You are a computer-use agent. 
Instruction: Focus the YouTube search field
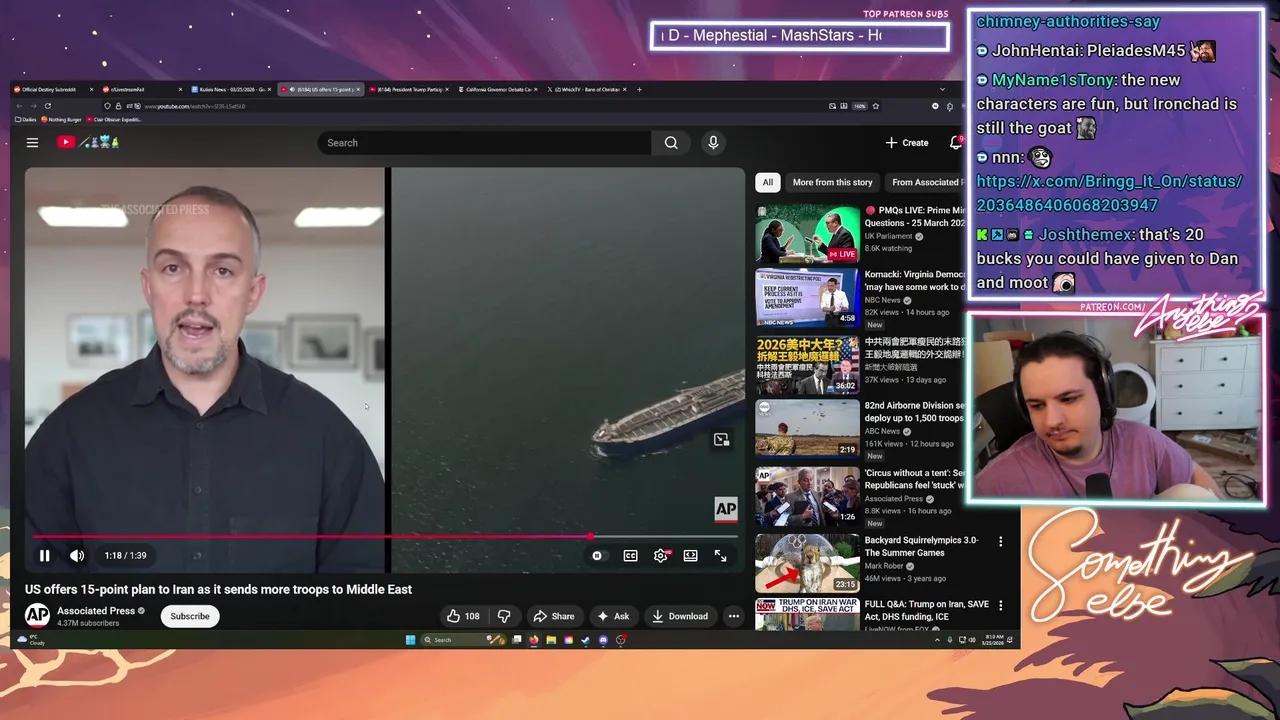[x=484, y=143]
